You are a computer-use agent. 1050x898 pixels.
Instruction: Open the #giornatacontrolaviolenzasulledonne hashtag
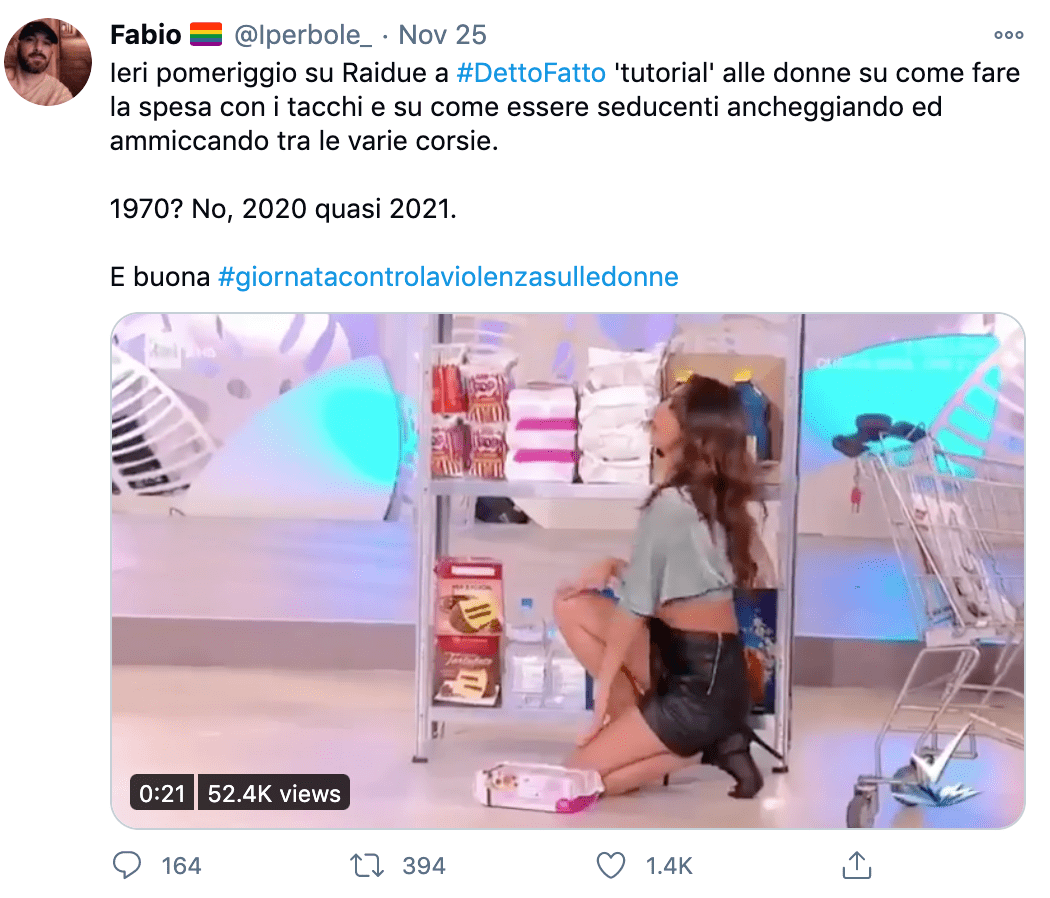click(449, 277)
